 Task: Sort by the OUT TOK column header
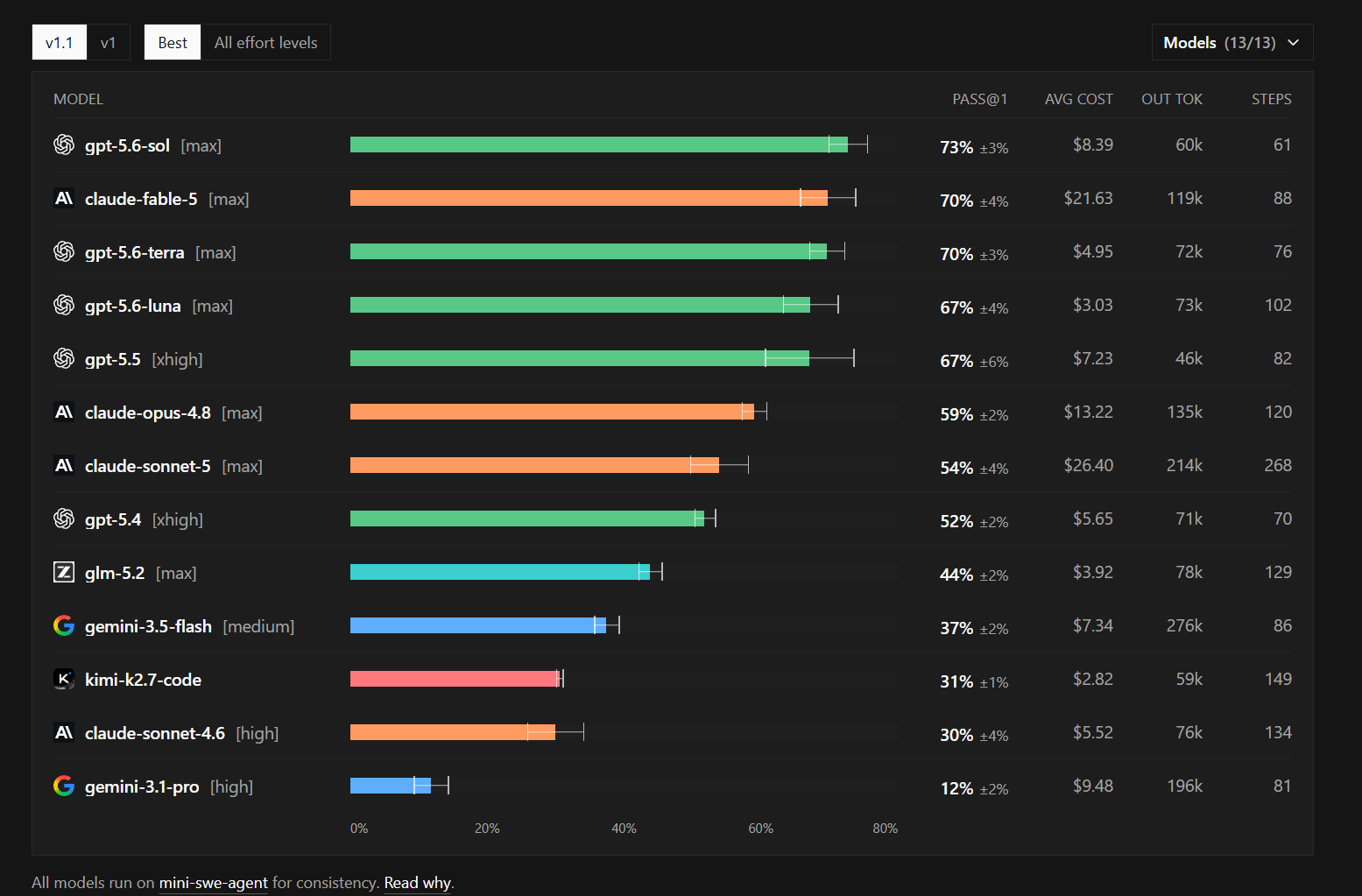point(1172,99)
